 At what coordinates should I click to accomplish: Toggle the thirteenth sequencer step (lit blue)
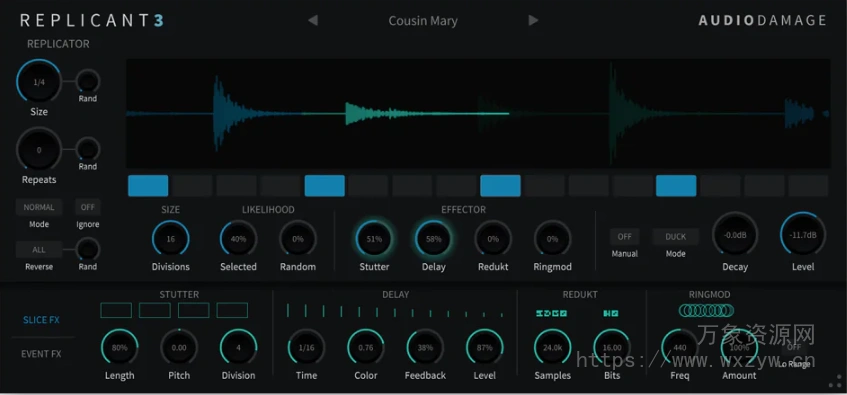point(676,185)
